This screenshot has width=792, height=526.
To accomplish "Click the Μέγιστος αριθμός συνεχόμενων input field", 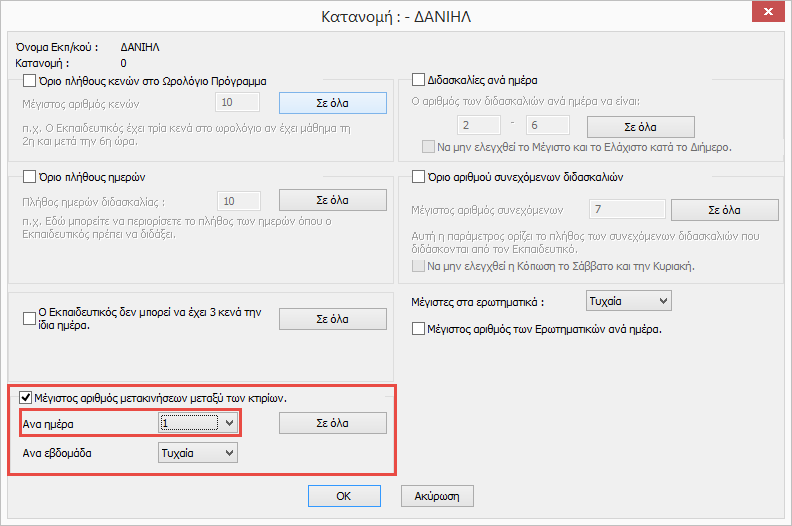I will coord(626,209).
